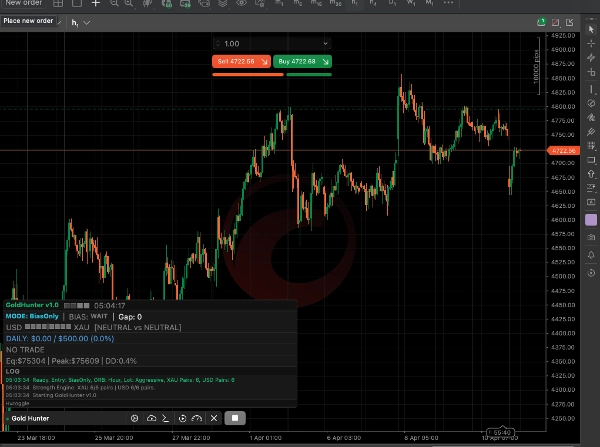The height and width of the screenshot is (447, 600).
Task: Stop the Gold Hunter cBot with the square button
Action: click(235, 418)
